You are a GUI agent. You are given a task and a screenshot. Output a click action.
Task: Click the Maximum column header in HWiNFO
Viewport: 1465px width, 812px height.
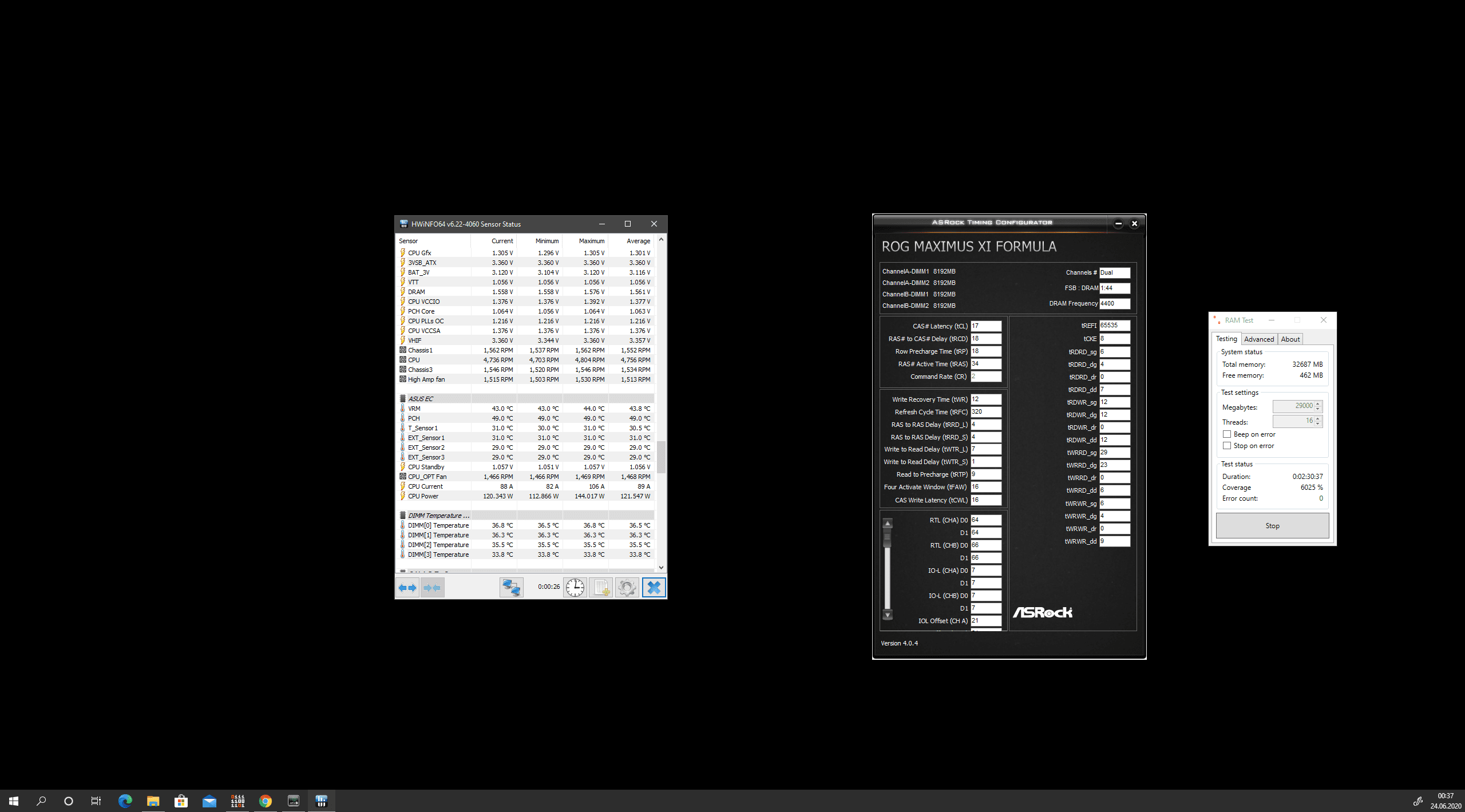tap(585, 241)
